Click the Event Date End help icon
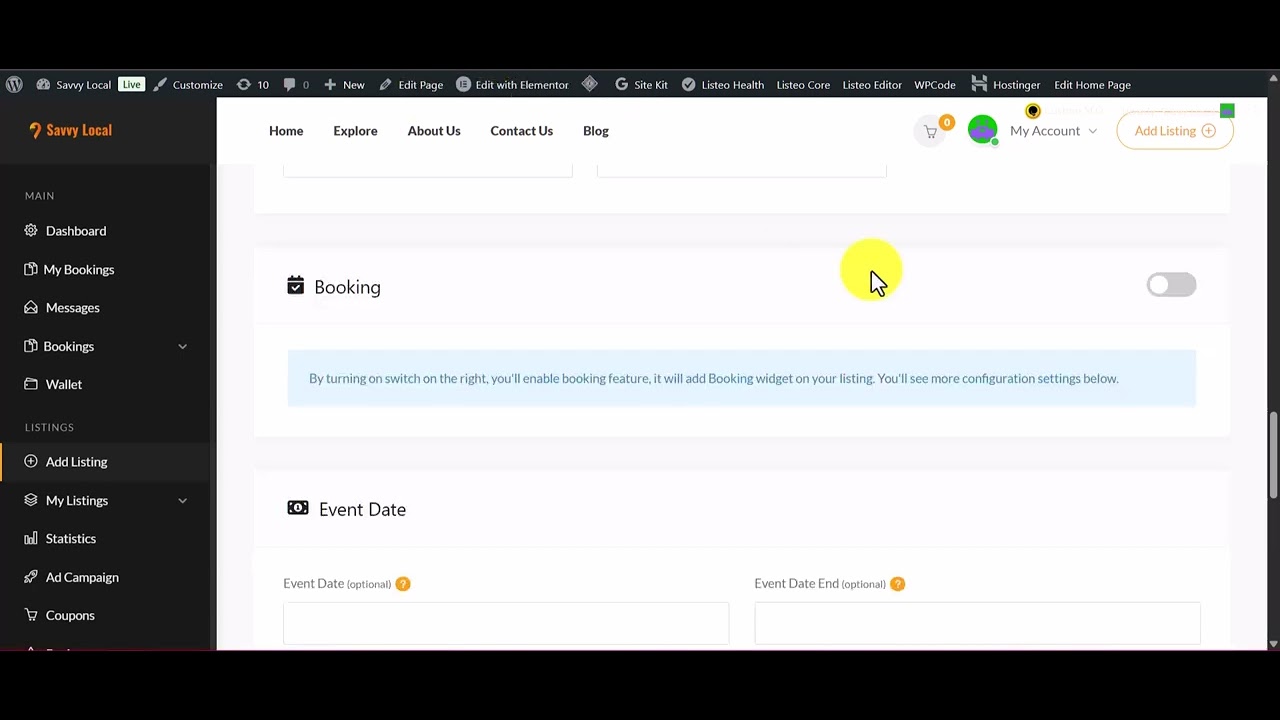 pyautogui.click(x=897, y=584)
